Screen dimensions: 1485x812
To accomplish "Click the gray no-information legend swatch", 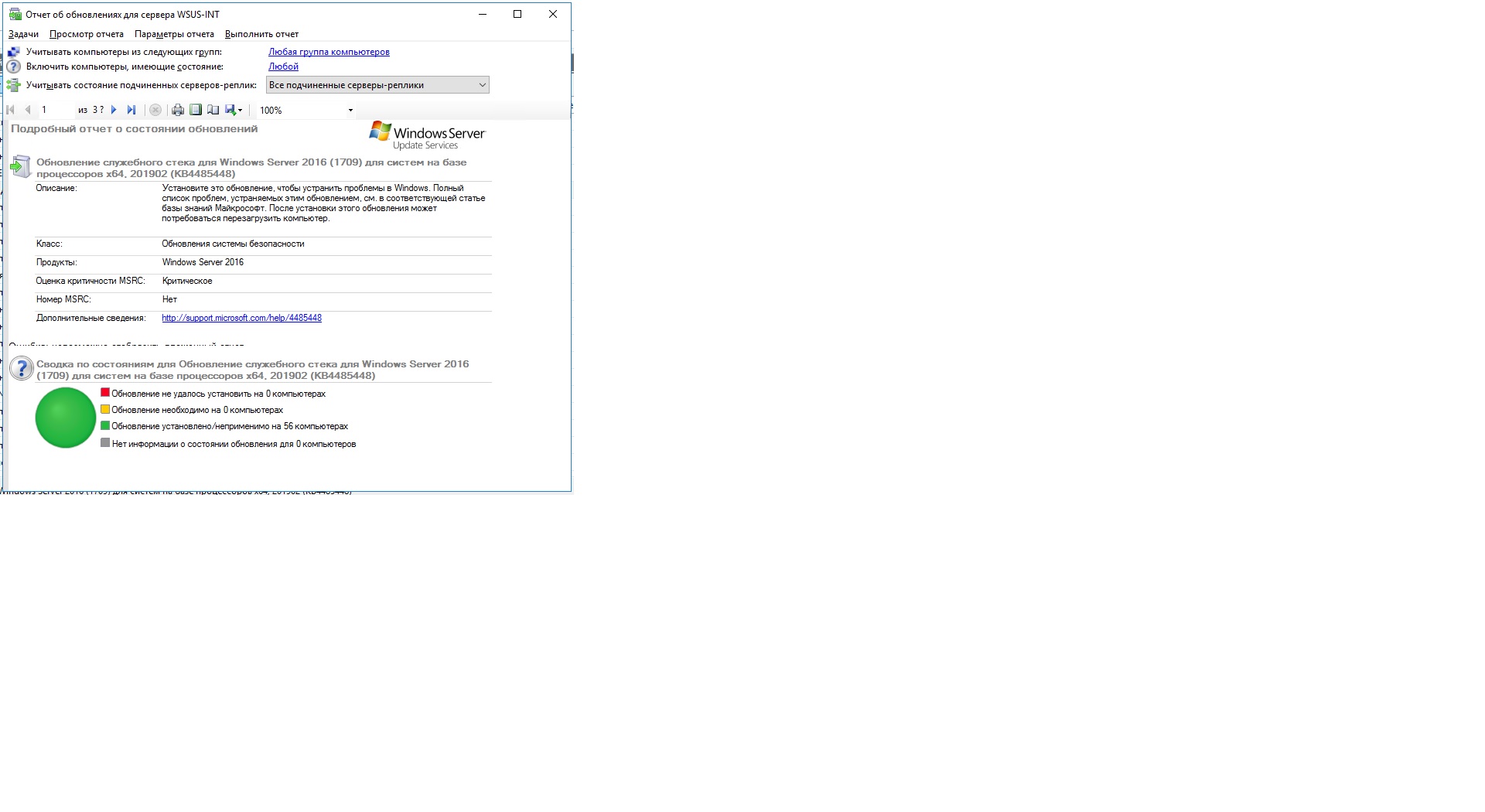I will point(105,443).
